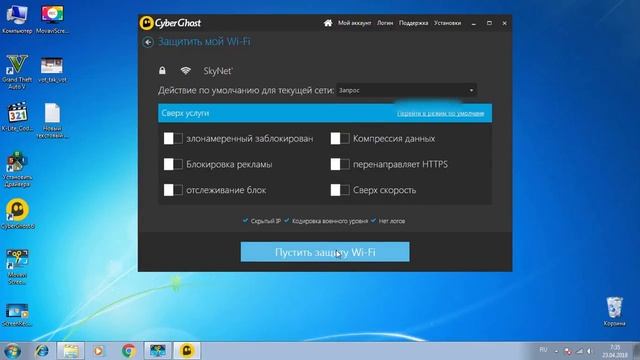Viewport: 640px width, 360px height.
Task: Open media player taskbar icon
Action: point(98,351)
